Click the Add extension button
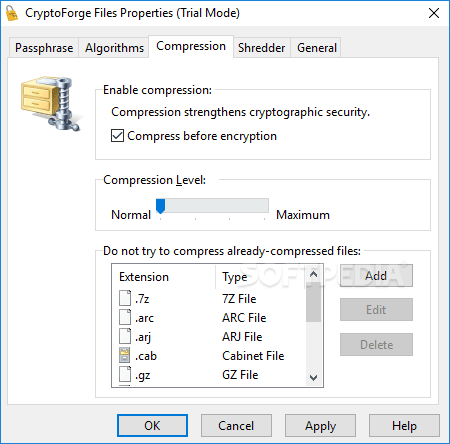 point(376,276)
